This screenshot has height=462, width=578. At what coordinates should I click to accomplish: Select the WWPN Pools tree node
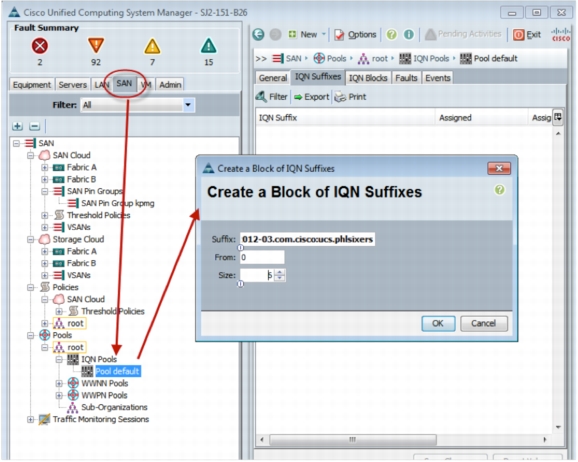(104, 395)
